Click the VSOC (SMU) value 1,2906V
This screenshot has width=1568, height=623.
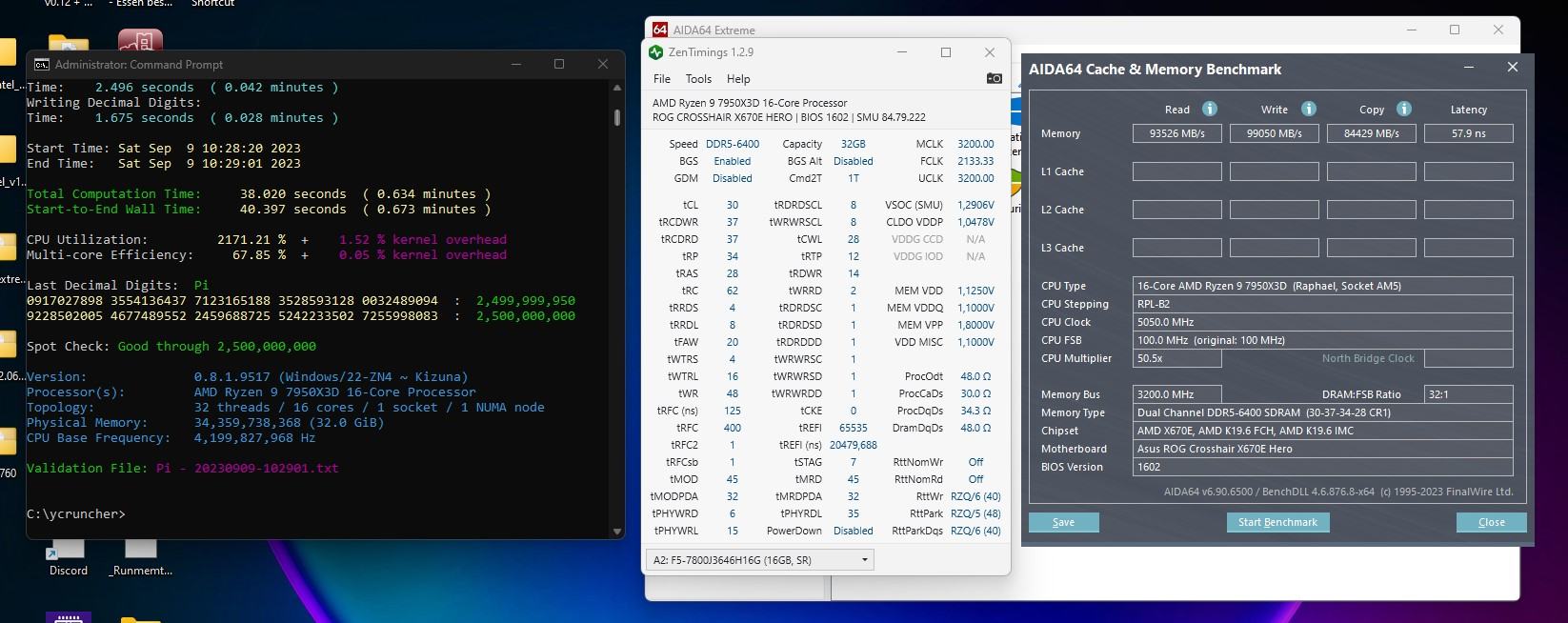[975, 205]
